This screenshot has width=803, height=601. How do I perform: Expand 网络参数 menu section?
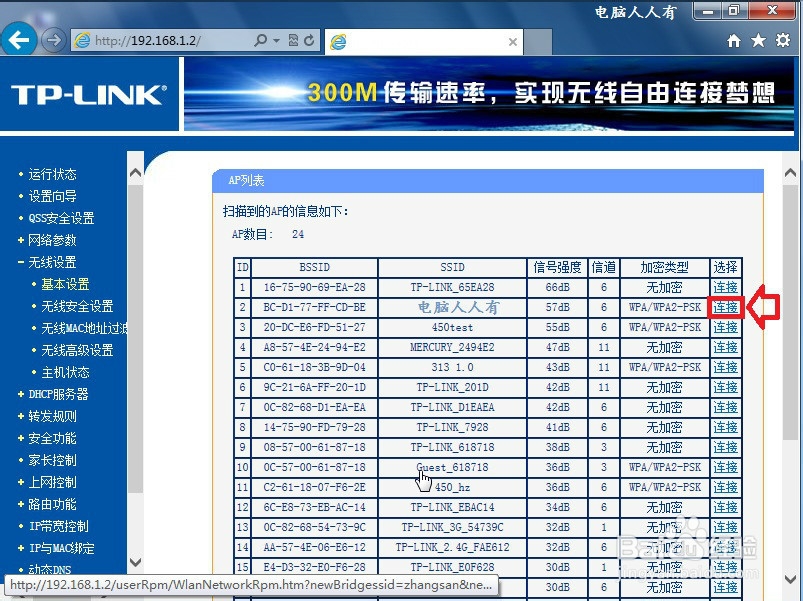52,240
